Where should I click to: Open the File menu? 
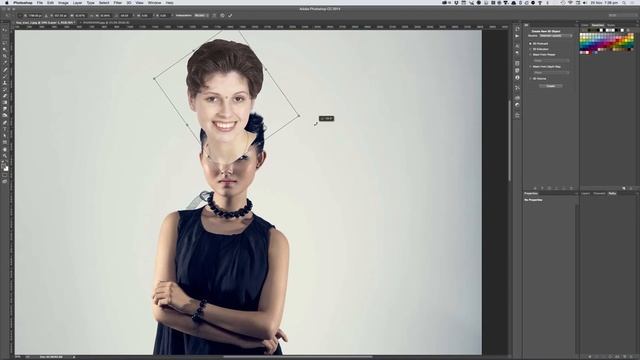pyautogui.click(x=40, y=2)
